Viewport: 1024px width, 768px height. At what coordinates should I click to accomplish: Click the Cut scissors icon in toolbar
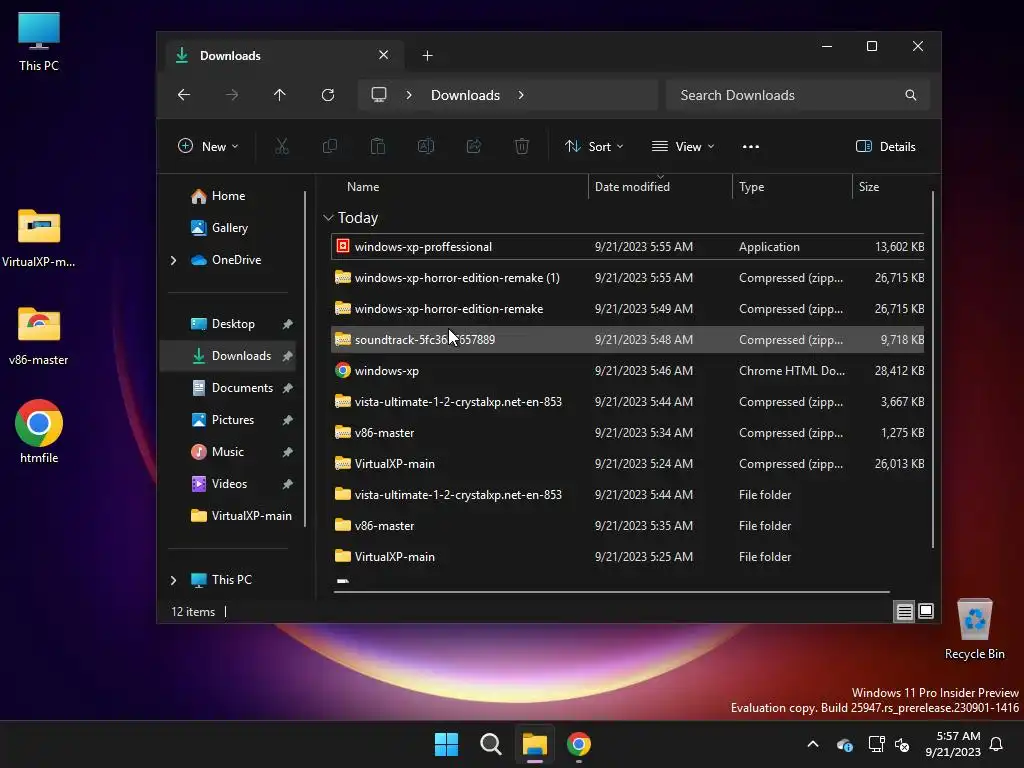(x=281, y=146)
